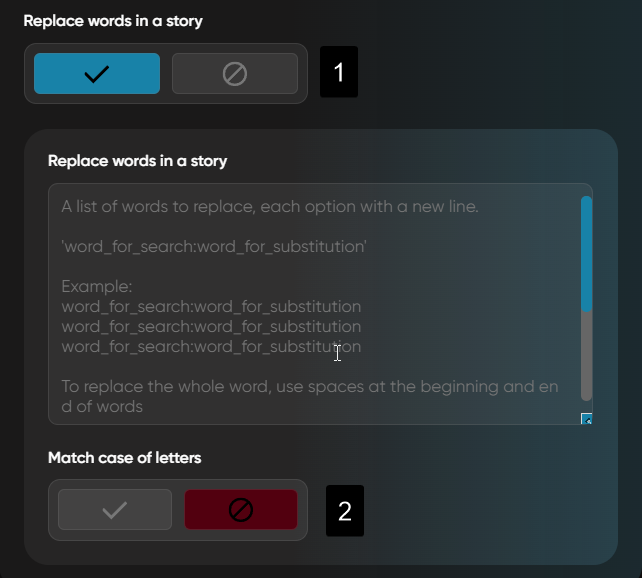Click the checkmark icon in the top toggle

coord(97,74)
